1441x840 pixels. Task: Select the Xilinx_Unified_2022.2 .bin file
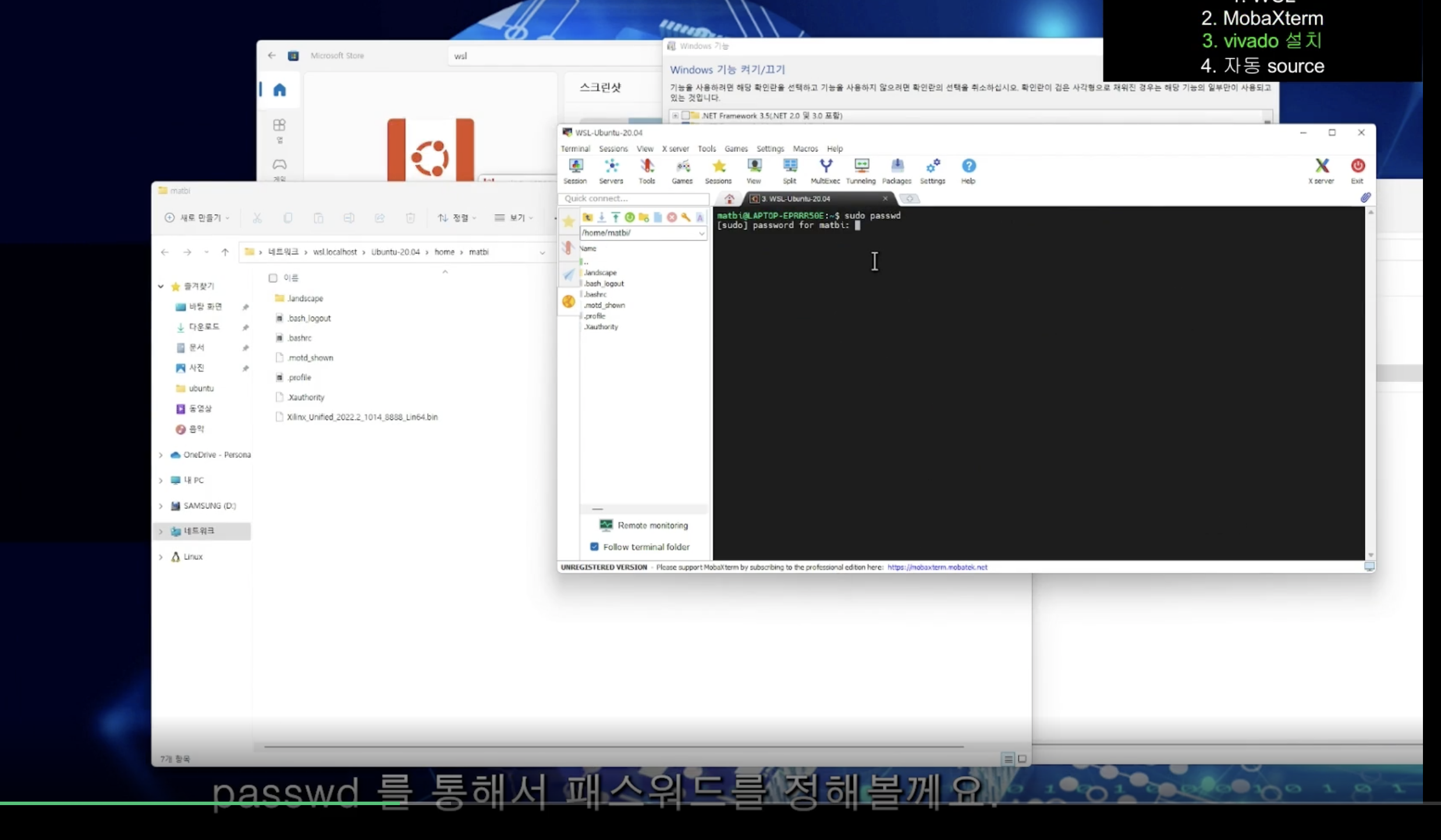356,417
